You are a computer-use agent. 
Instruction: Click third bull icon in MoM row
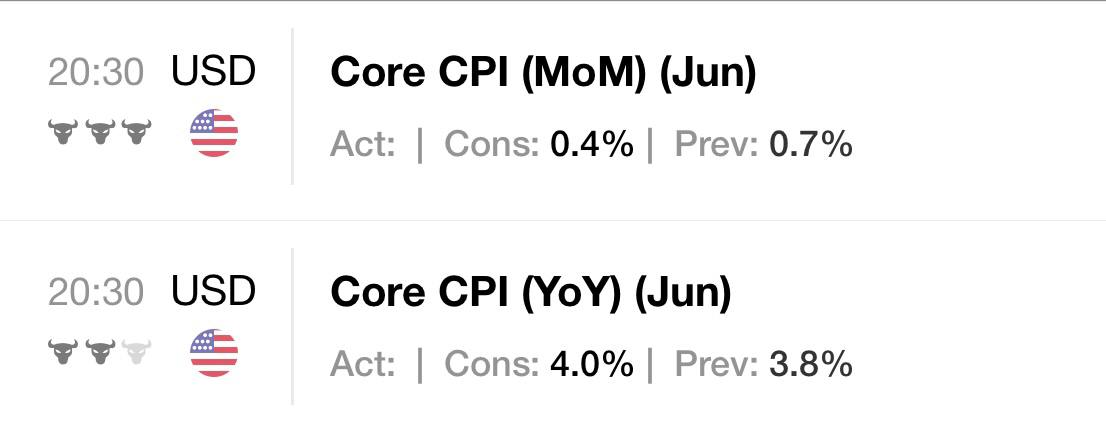(x=136, y=132)
